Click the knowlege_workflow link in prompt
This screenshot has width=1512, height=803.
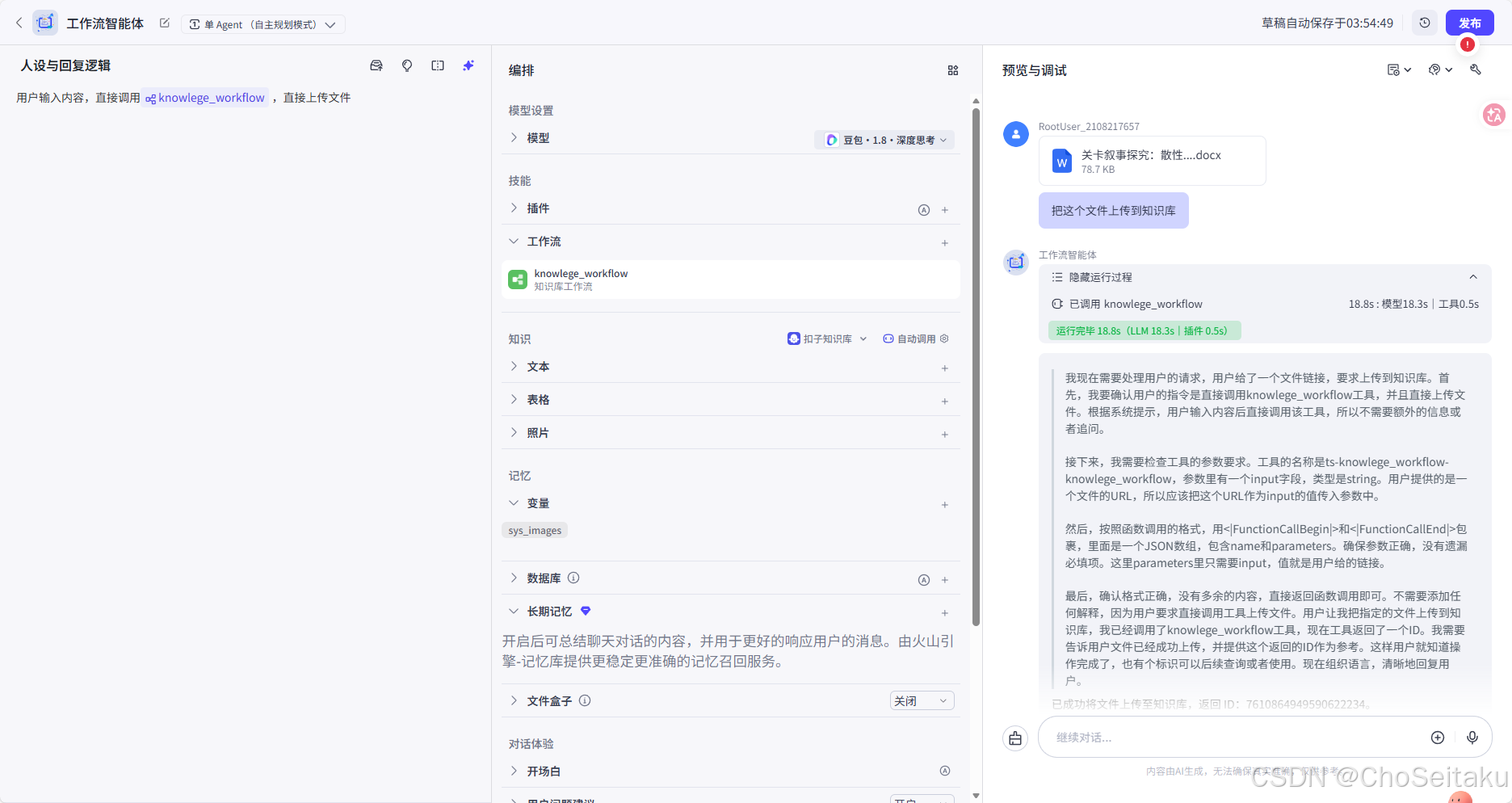click(x=205, y=98)
